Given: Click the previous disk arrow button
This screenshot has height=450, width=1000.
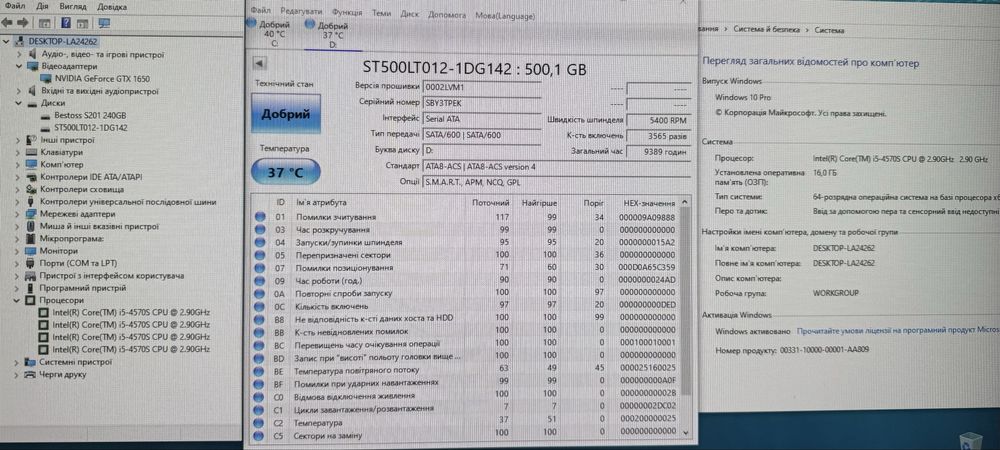Looking at the screenshot, I should coord(260,63).
